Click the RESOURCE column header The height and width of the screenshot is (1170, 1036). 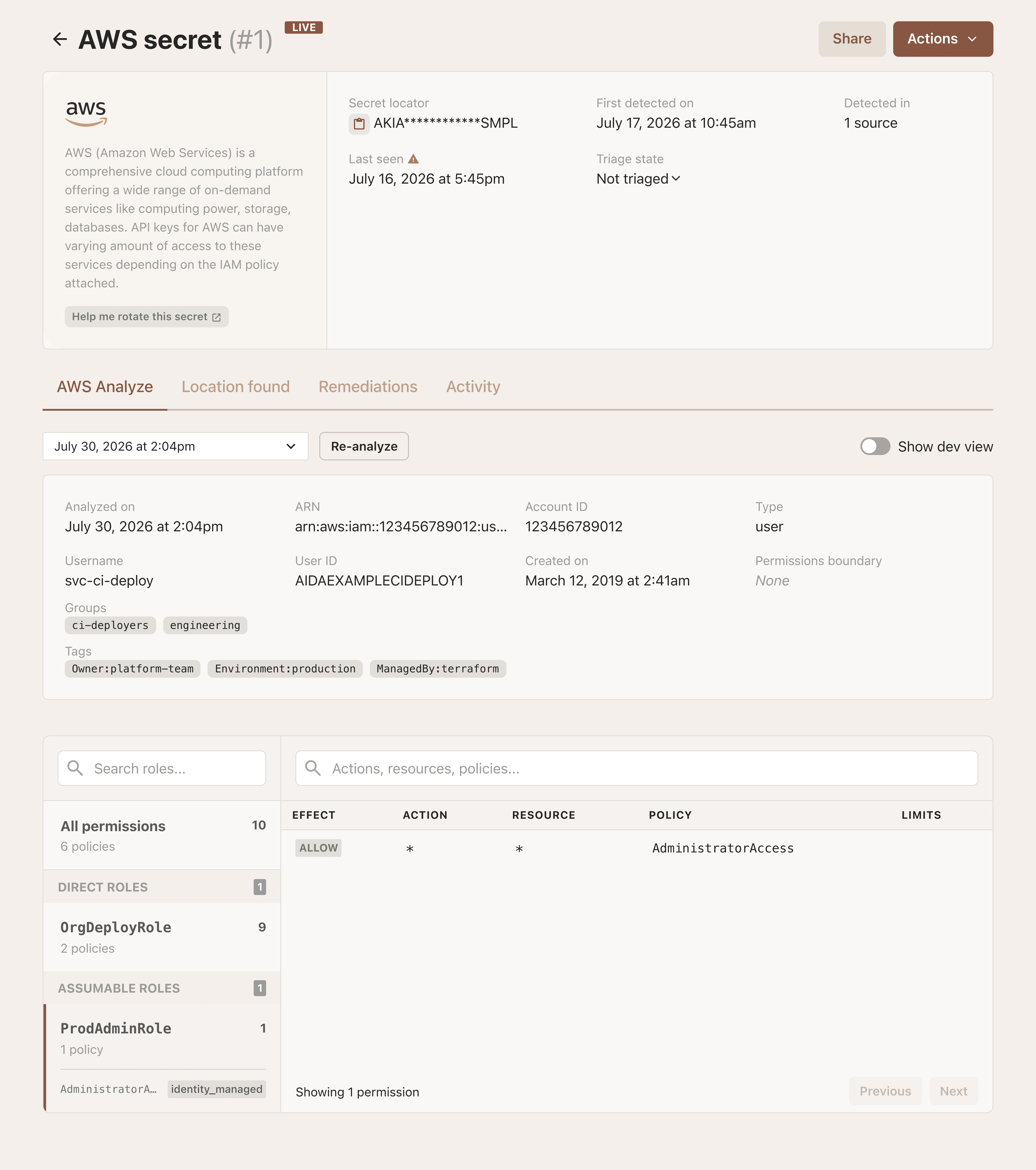pyautogui.click(x=544, y=815)
